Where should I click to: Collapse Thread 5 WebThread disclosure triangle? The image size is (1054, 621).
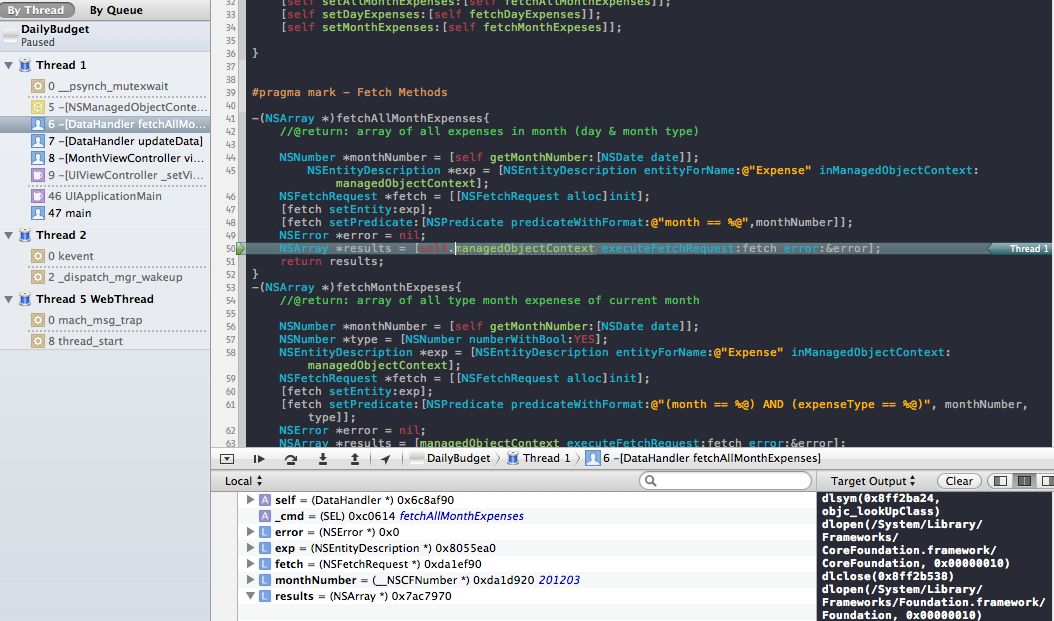(9, 299)
